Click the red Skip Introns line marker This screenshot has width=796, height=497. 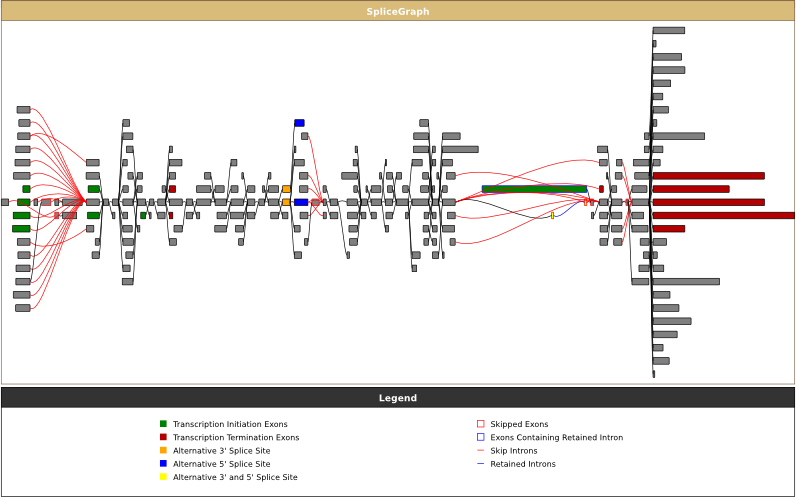[480, 450]
